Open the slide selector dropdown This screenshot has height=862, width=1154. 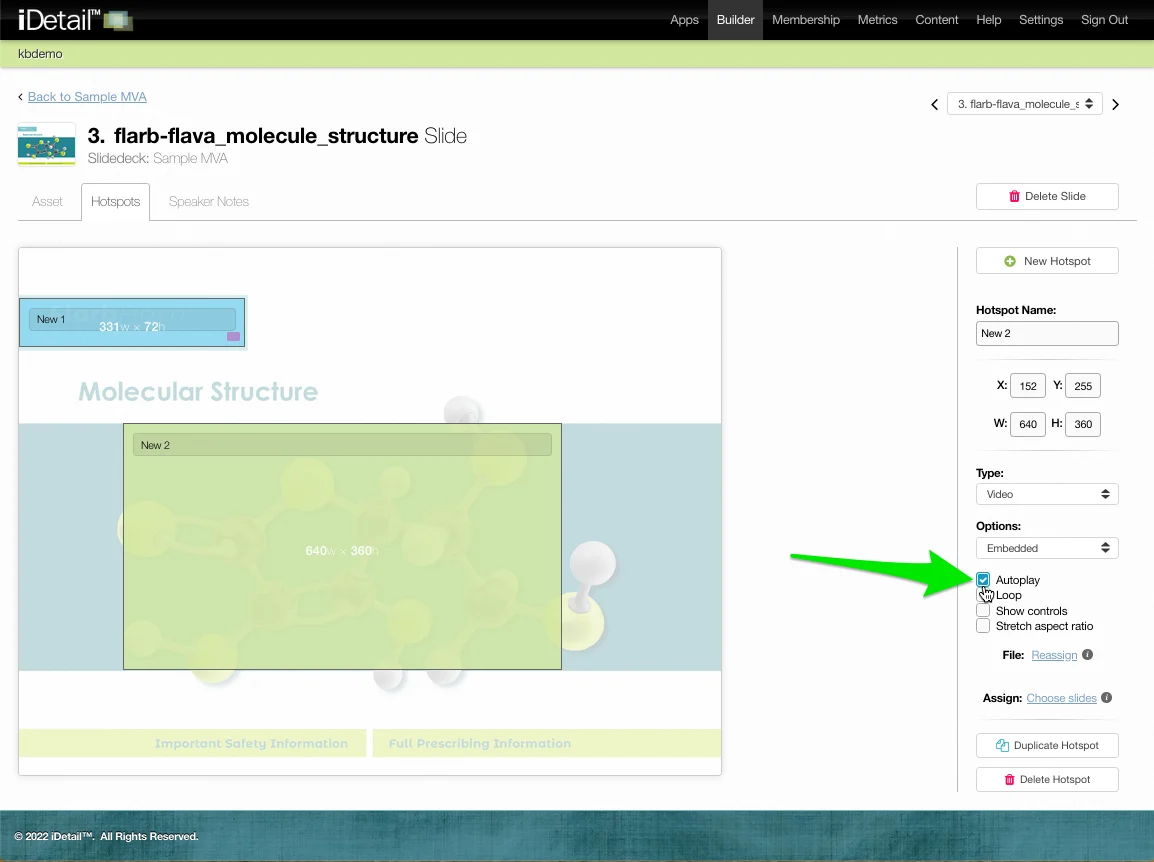1024,104
